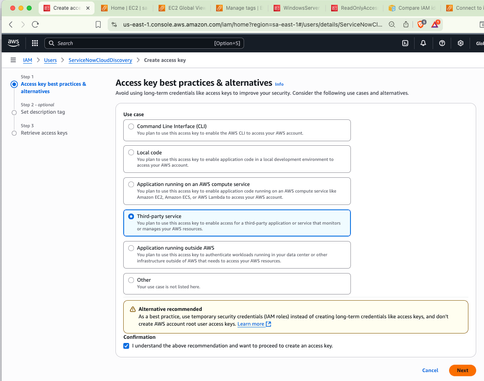Click the browser address bar URL

click(252, 24)
